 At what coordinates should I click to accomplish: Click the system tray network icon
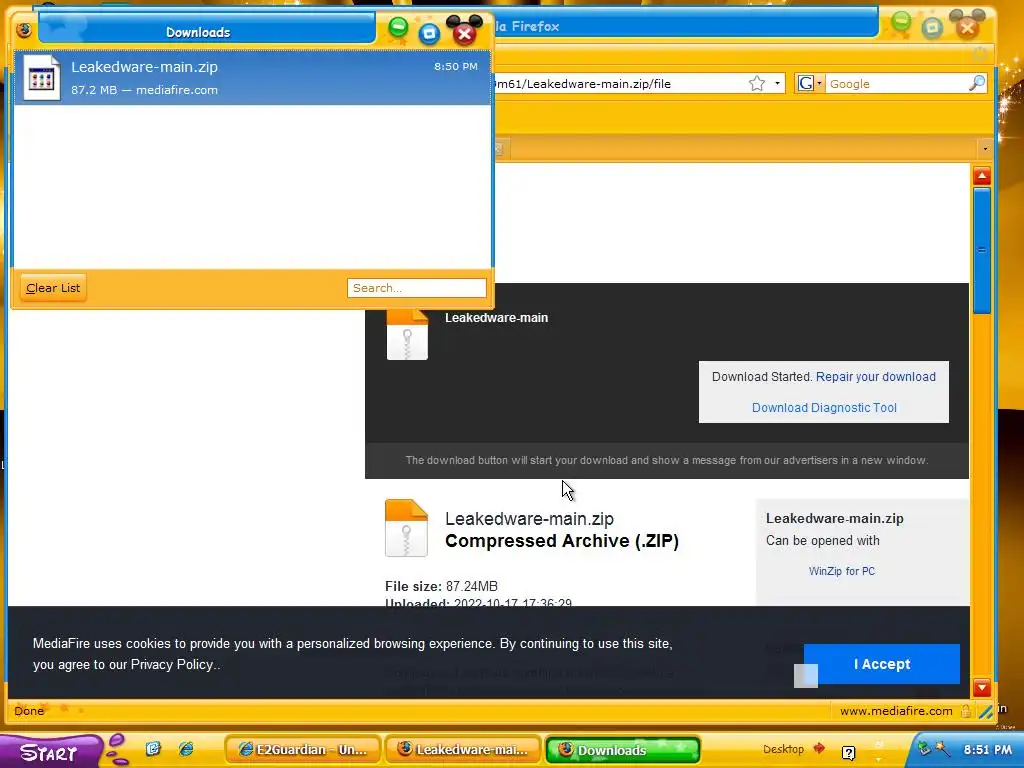click(x=924, y=749)
